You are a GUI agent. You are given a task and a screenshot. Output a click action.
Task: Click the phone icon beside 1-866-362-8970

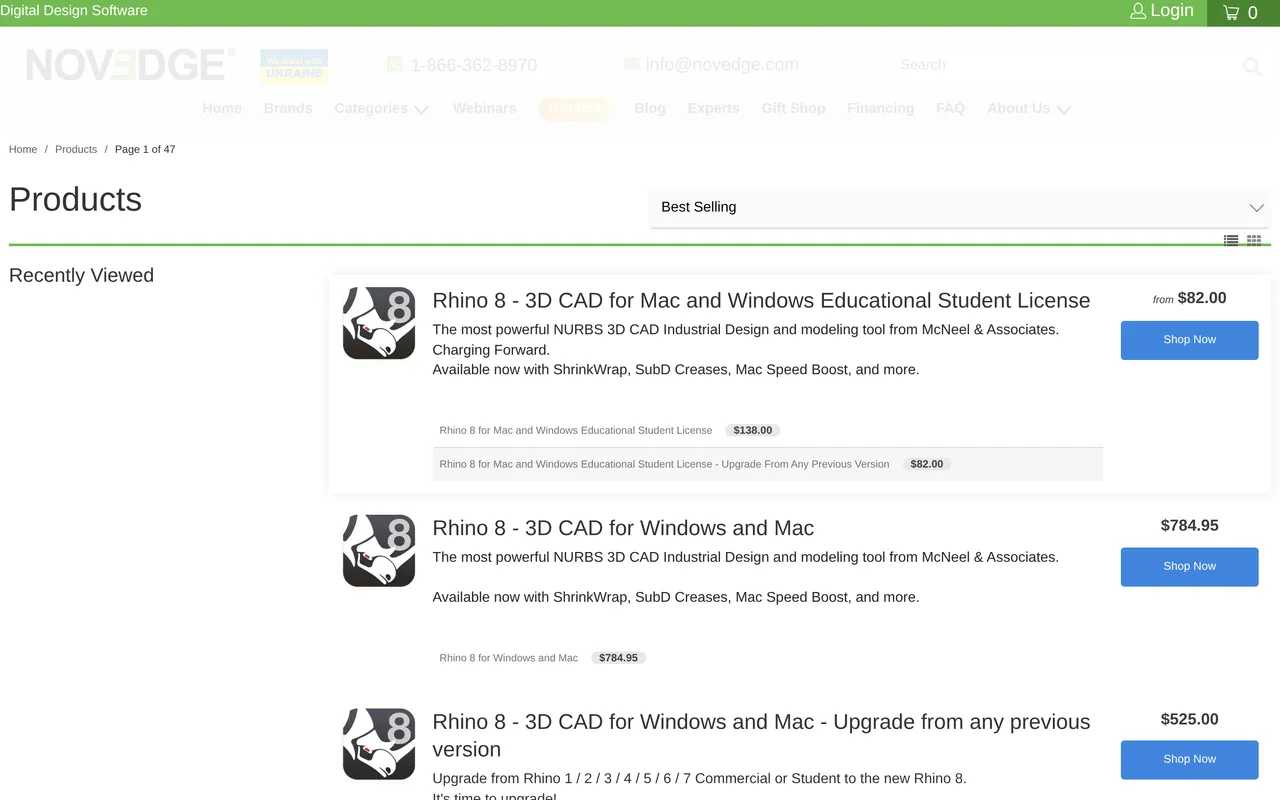click(x=395, y=64)
